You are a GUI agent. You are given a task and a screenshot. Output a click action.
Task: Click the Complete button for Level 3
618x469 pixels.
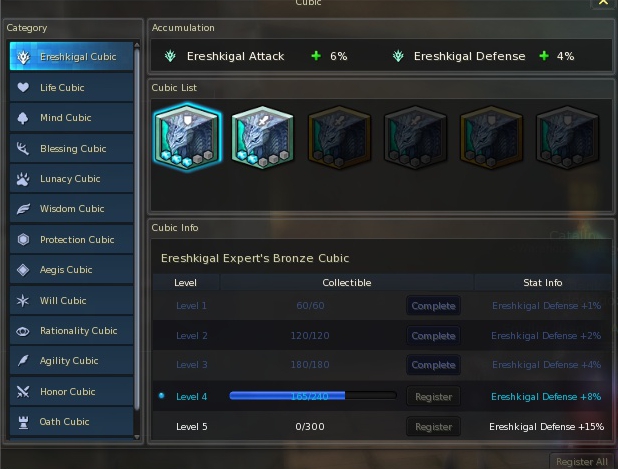tap(433, 365)
